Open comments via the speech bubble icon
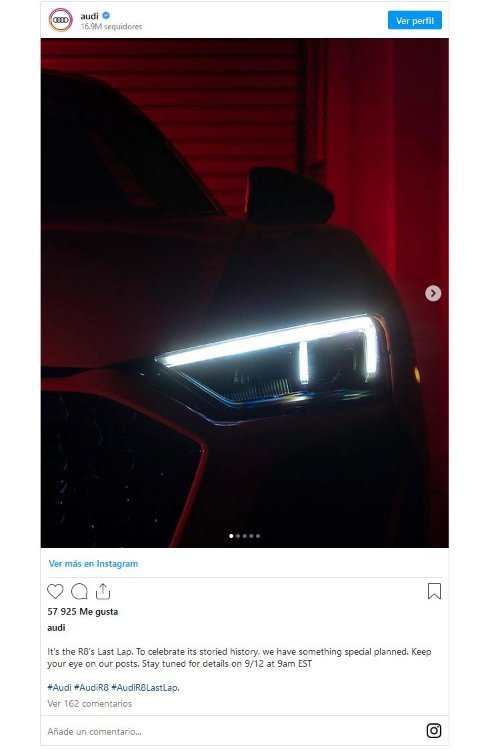The height and width of the screenshot is (750, 496). pos(79,592)
